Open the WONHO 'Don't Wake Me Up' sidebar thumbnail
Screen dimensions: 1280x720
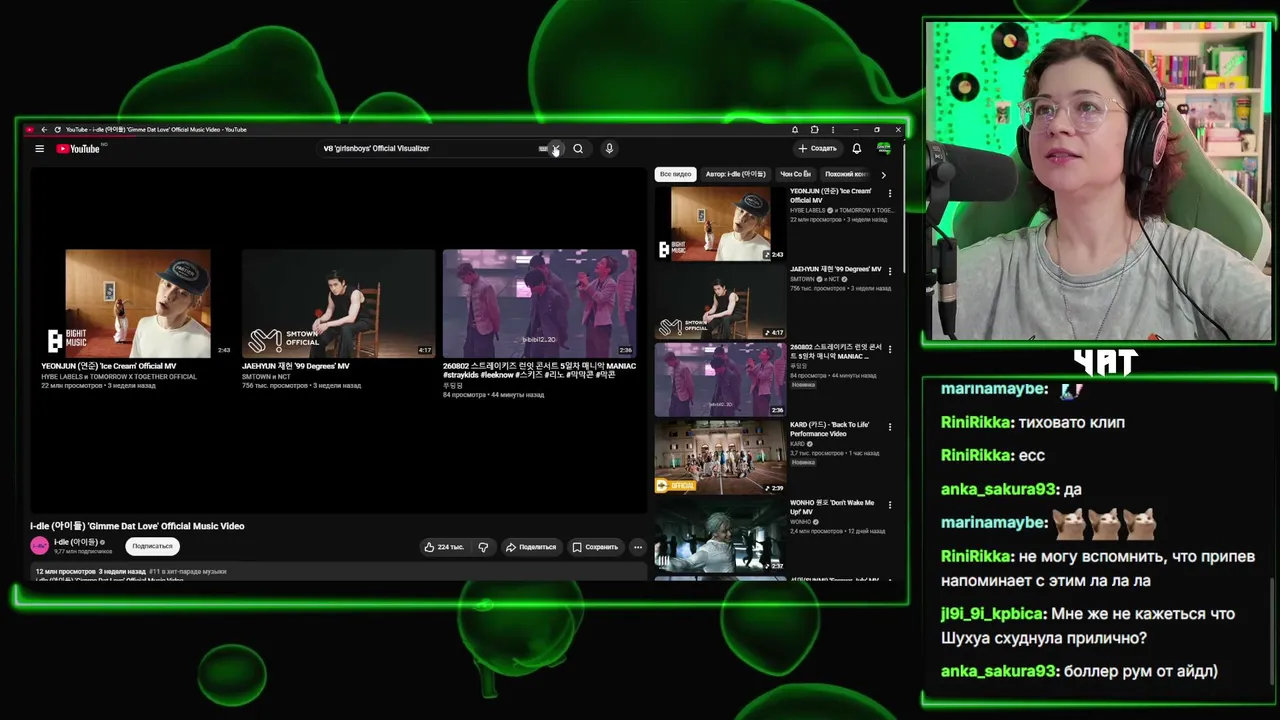point(720,535)
